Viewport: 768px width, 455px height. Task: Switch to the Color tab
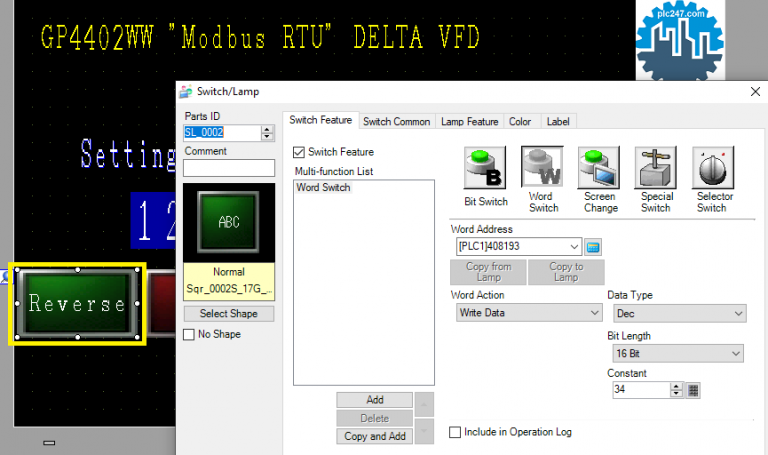(520, 121)
